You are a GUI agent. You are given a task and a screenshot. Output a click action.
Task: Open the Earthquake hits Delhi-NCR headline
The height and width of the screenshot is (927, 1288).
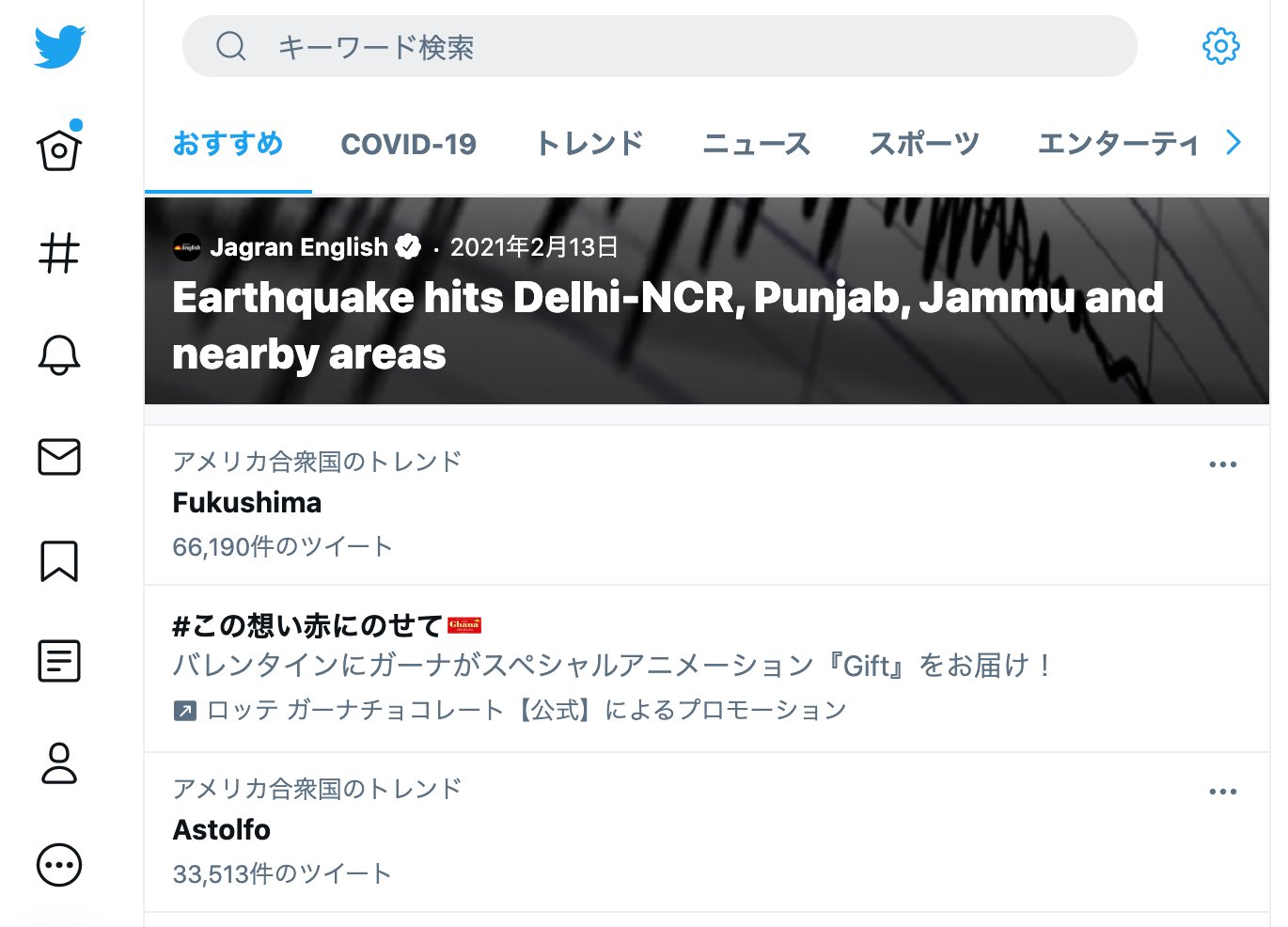[x=668, y=325]
